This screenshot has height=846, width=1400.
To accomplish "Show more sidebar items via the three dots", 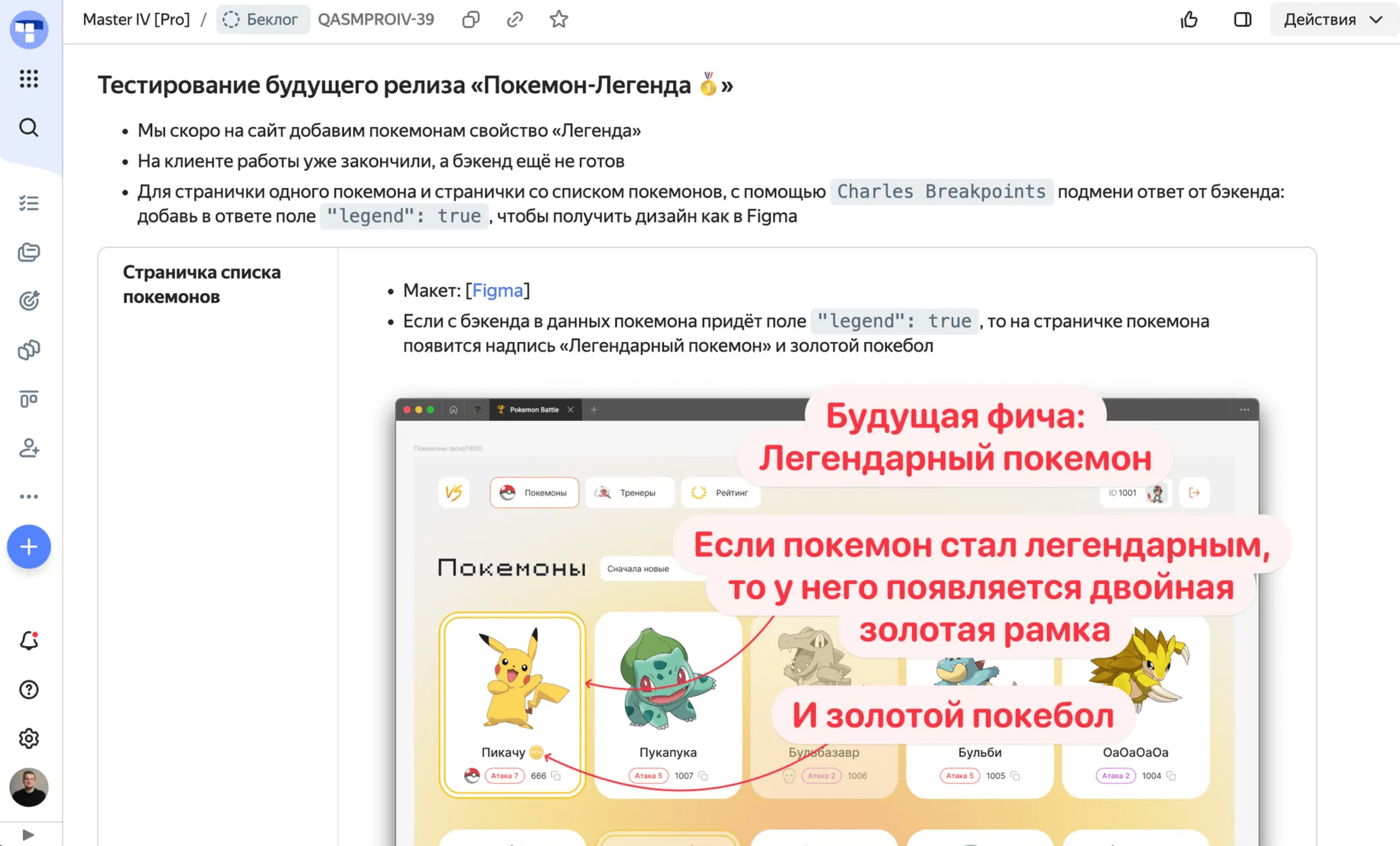I will (28, 496).
